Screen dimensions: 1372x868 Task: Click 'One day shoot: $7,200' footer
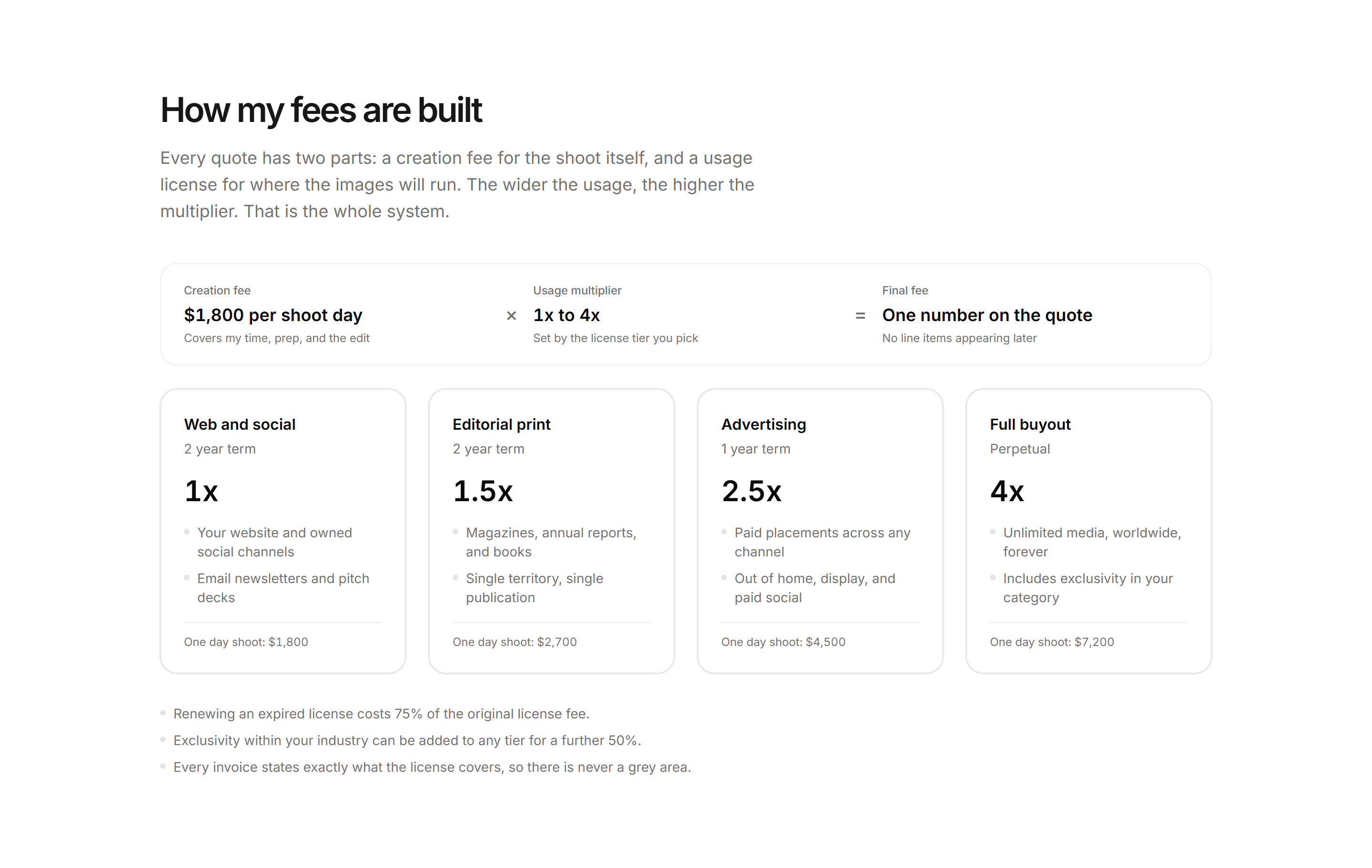pos(1052,642)
